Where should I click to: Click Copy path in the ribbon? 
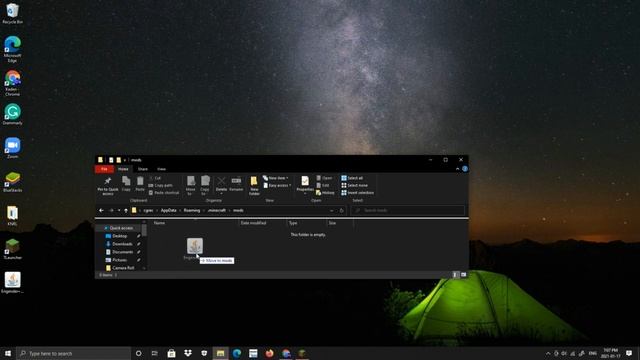tap(160, 185)
